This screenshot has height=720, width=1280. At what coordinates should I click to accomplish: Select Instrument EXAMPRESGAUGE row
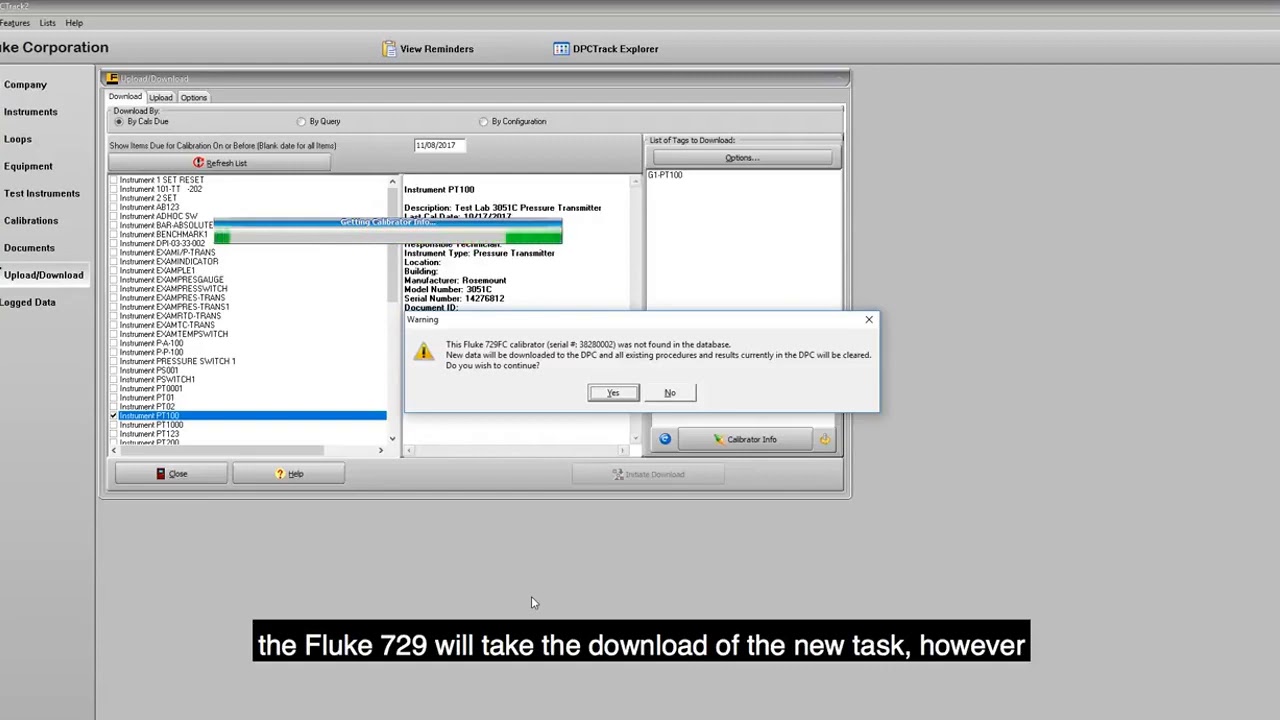(x=171, y=280)
